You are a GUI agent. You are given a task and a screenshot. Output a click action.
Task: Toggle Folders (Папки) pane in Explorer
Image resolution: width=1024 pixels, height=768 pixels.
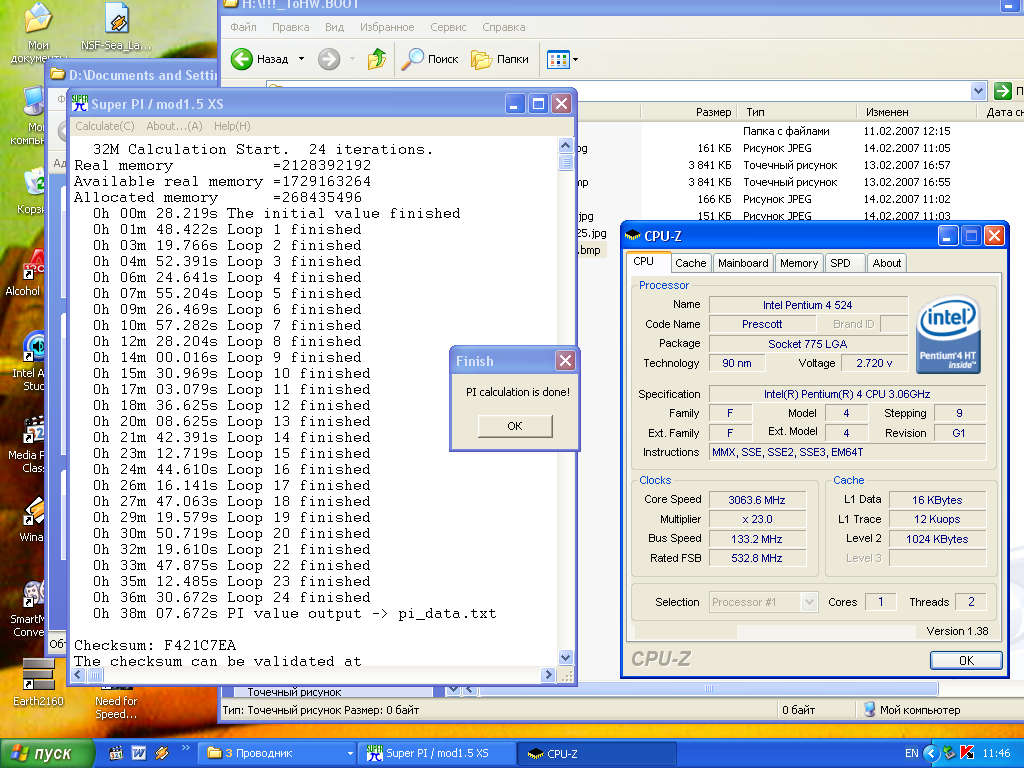click(x=500, y=59)
